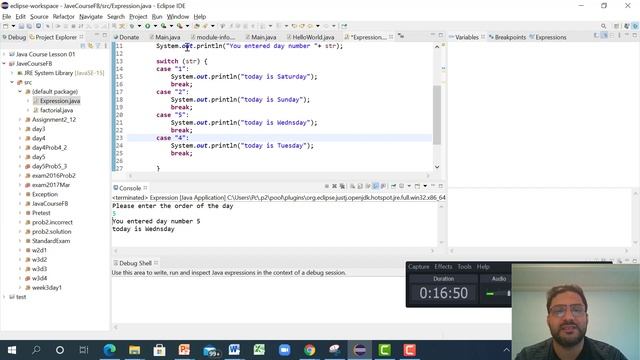Expand the Java Course Lesson 01 project
The width and height of the screenshot is (640, 360).
tap(4, 54)
